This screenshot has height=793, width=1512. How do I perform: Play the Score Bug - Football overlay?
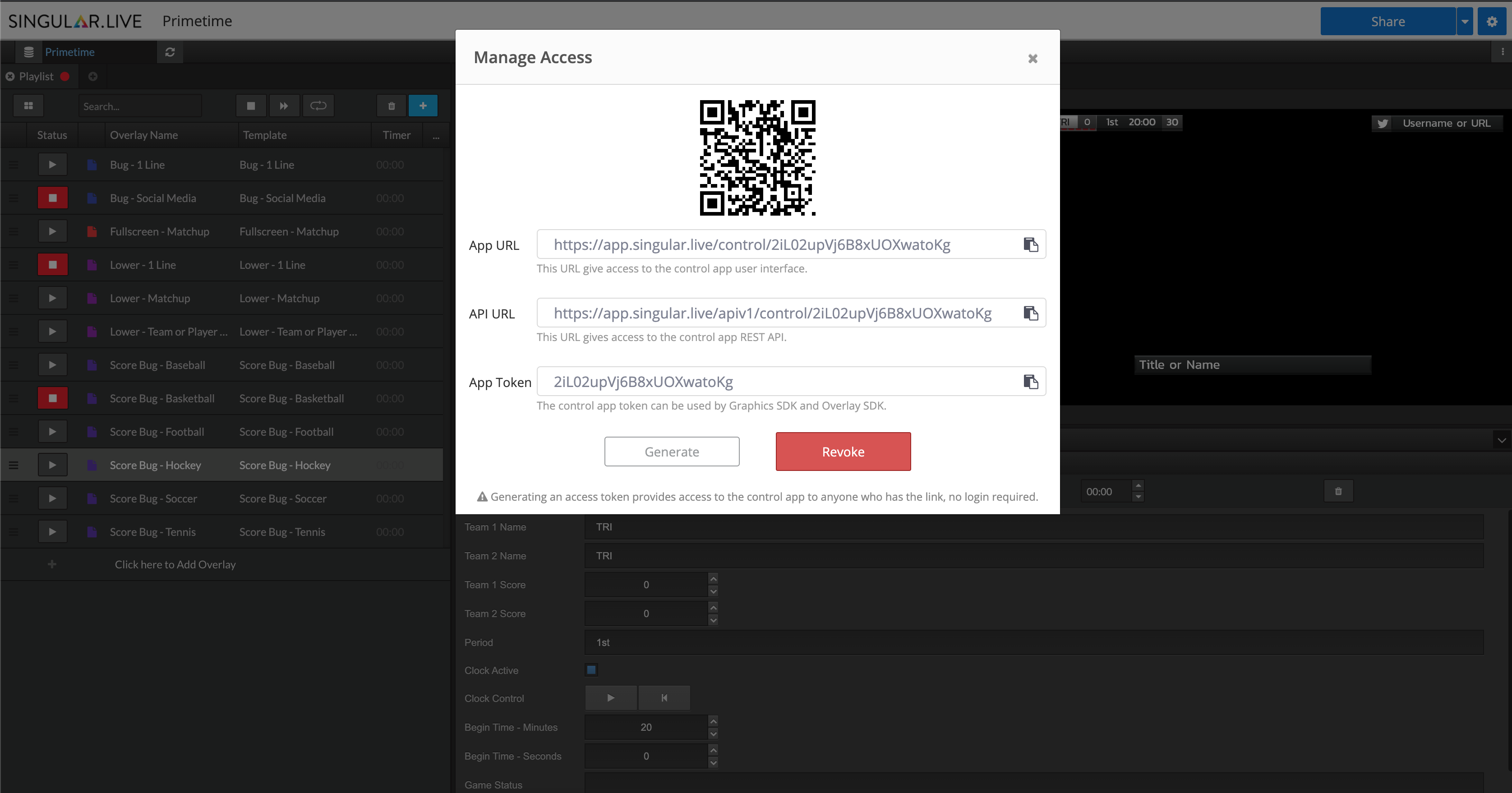pos(52,431)
